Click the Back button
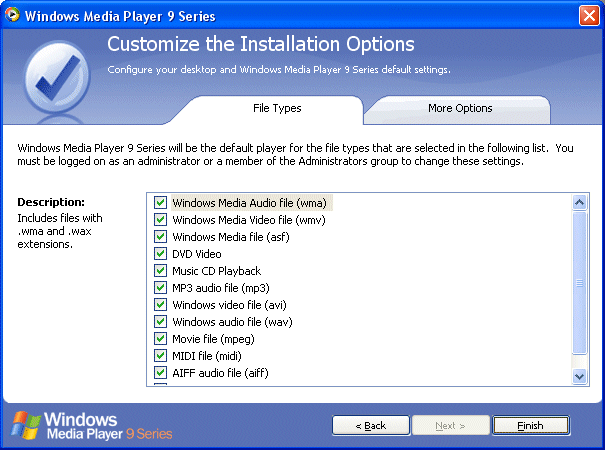 (370, 425)
